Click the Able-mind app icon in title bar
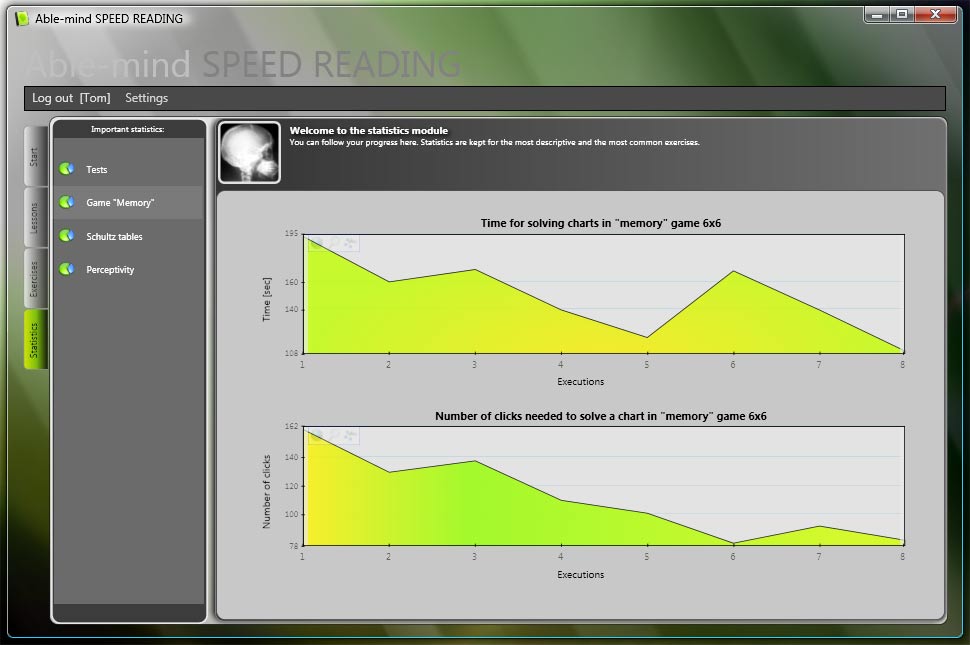Viewport: 970px width, 645px height. point(22,19)
